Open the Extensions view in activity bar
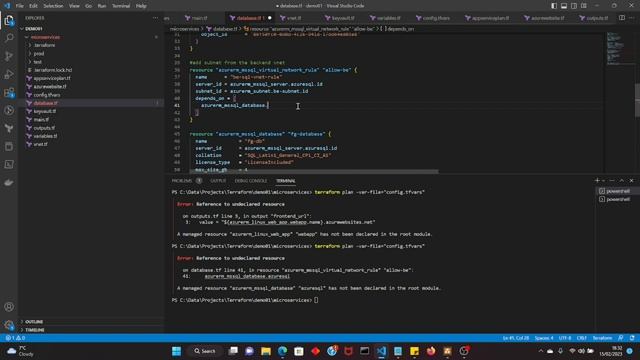This screenshot has height=360, width=640. (x=9, y=93)
